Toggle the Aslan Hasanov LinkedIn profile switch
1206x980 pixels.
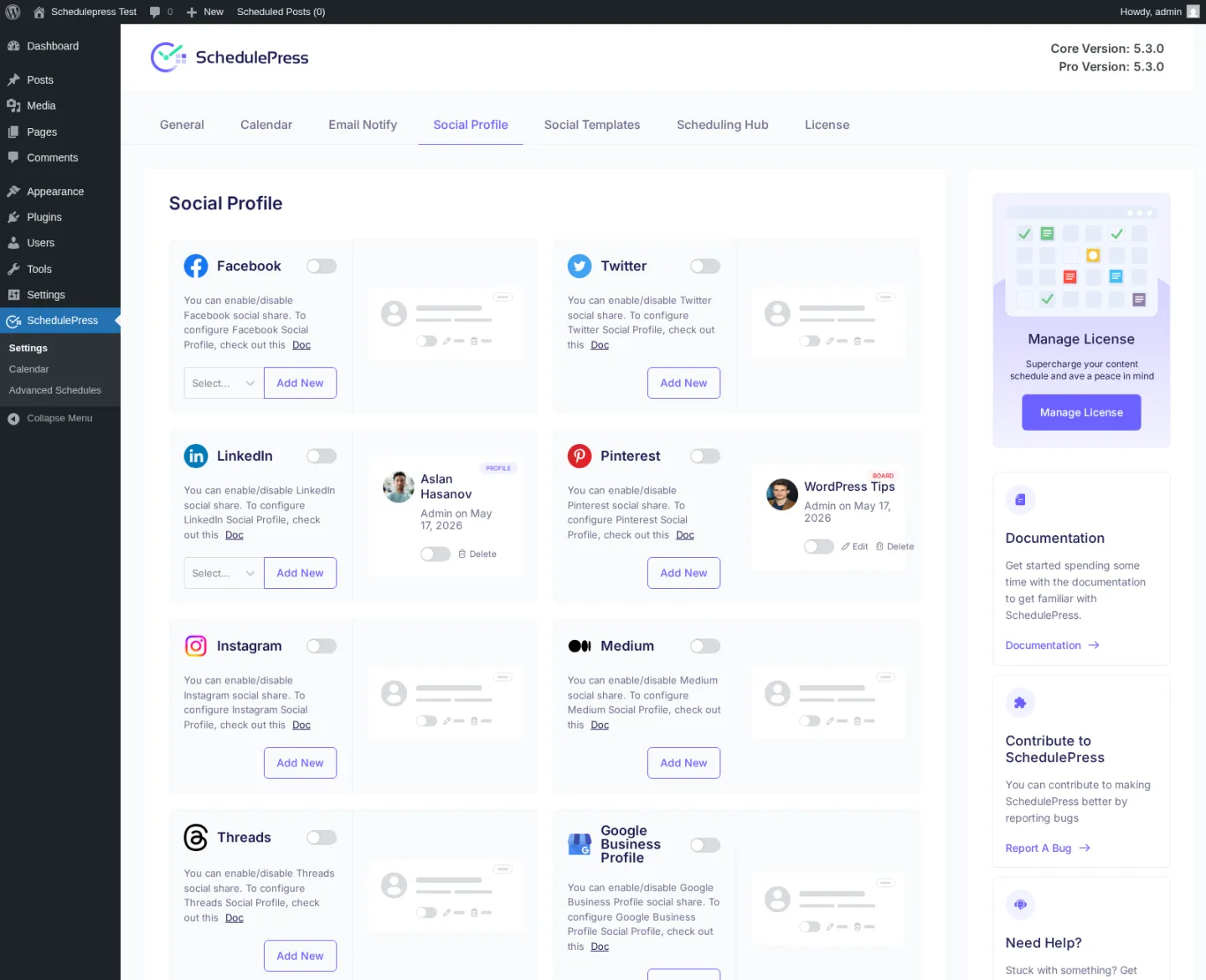click(435, 554)
